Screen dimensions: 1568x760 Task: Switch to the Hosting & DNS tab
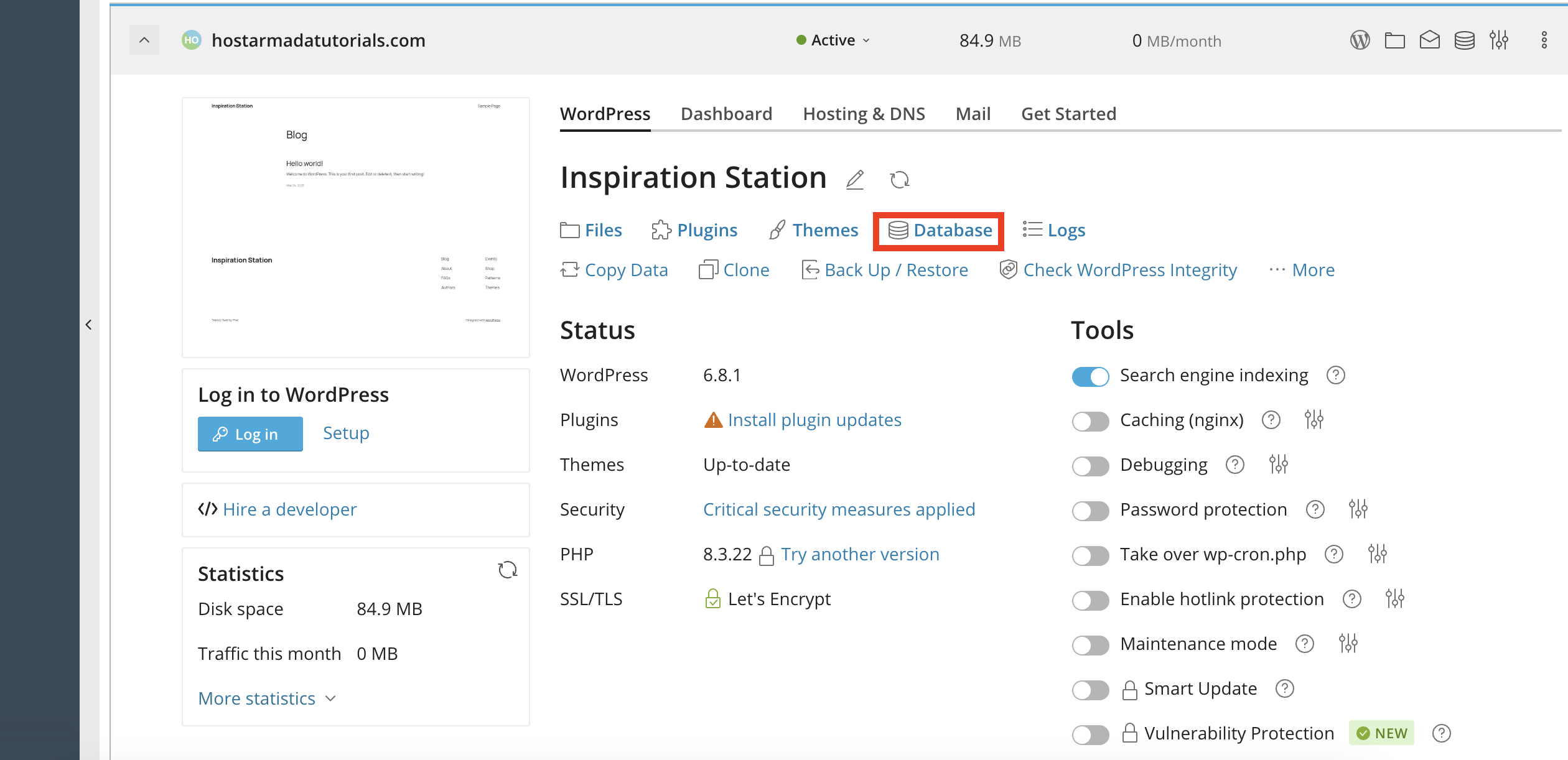tap(864, 113)
